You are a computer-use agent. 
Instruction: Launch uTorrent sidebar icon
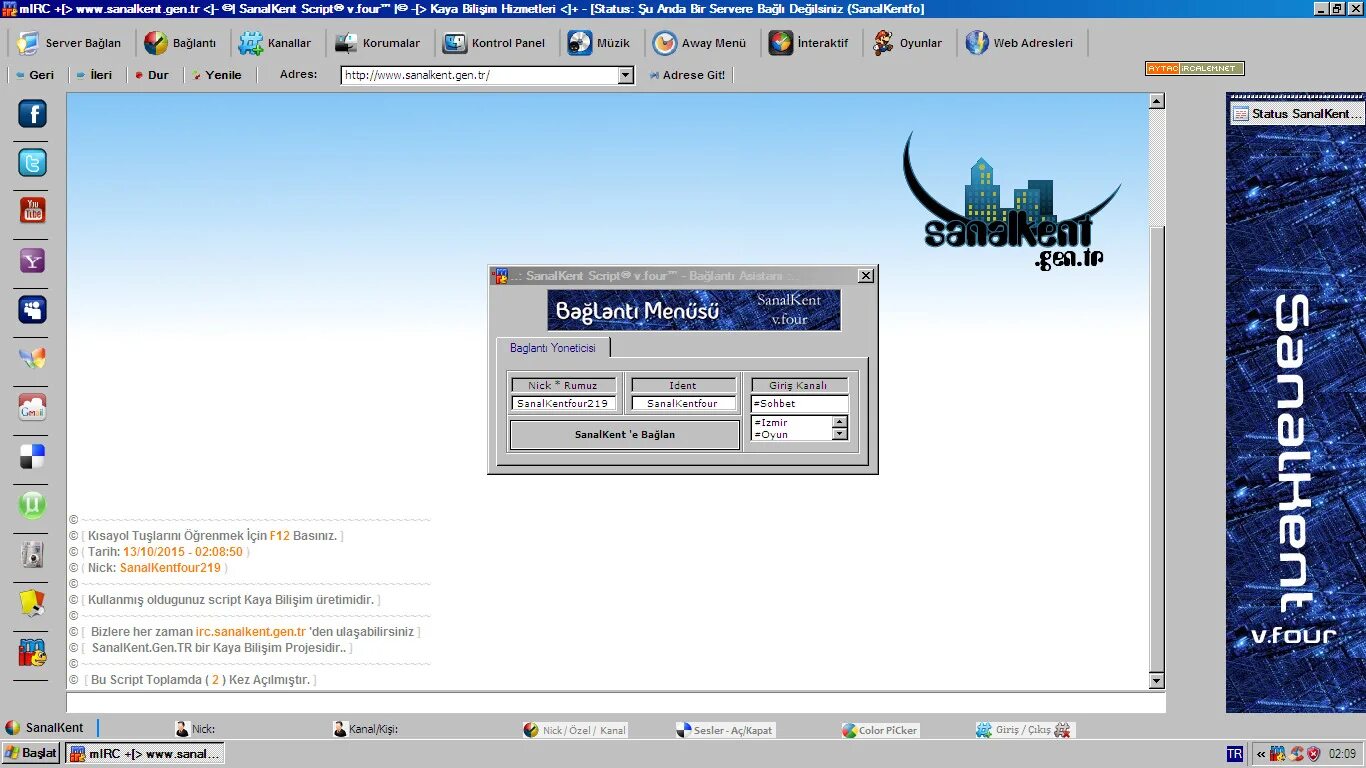[x=33, y=505]
